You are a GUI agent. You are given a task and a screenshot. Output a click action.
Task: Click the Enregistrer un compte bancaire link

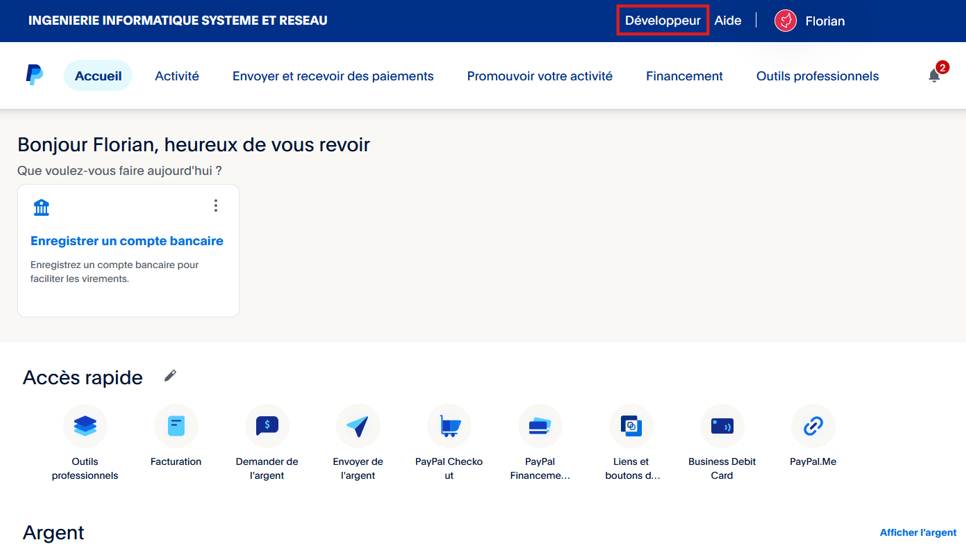127,241
